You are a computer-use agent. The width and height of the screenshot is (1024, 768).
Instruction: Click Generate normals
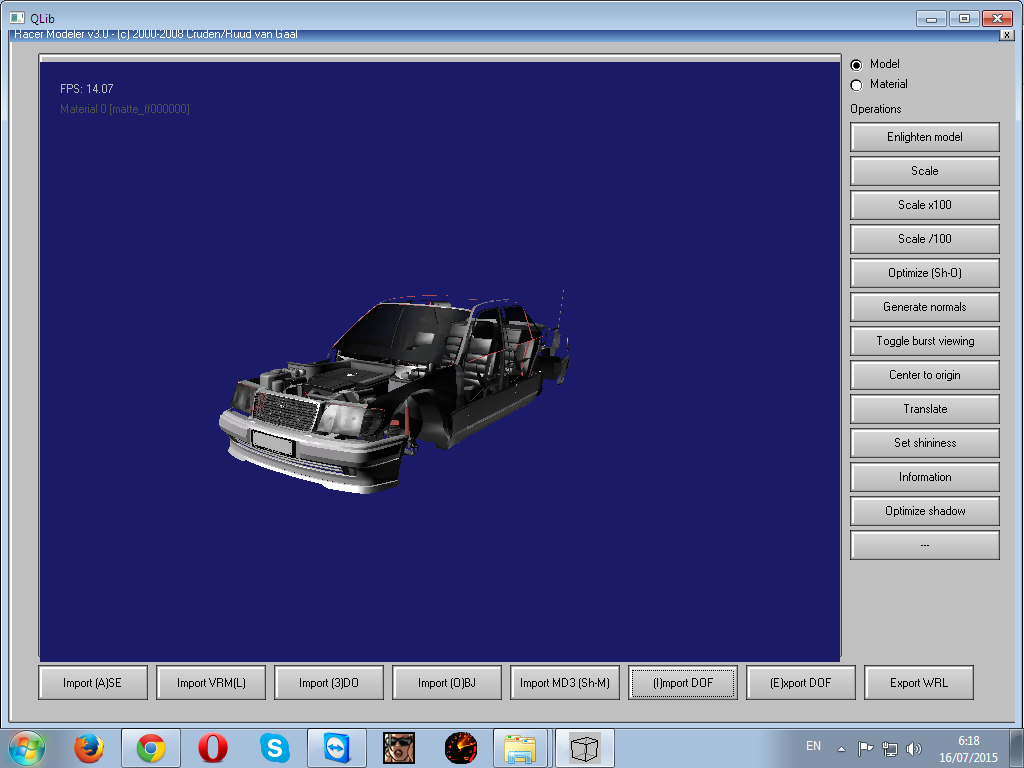(925, 307)
